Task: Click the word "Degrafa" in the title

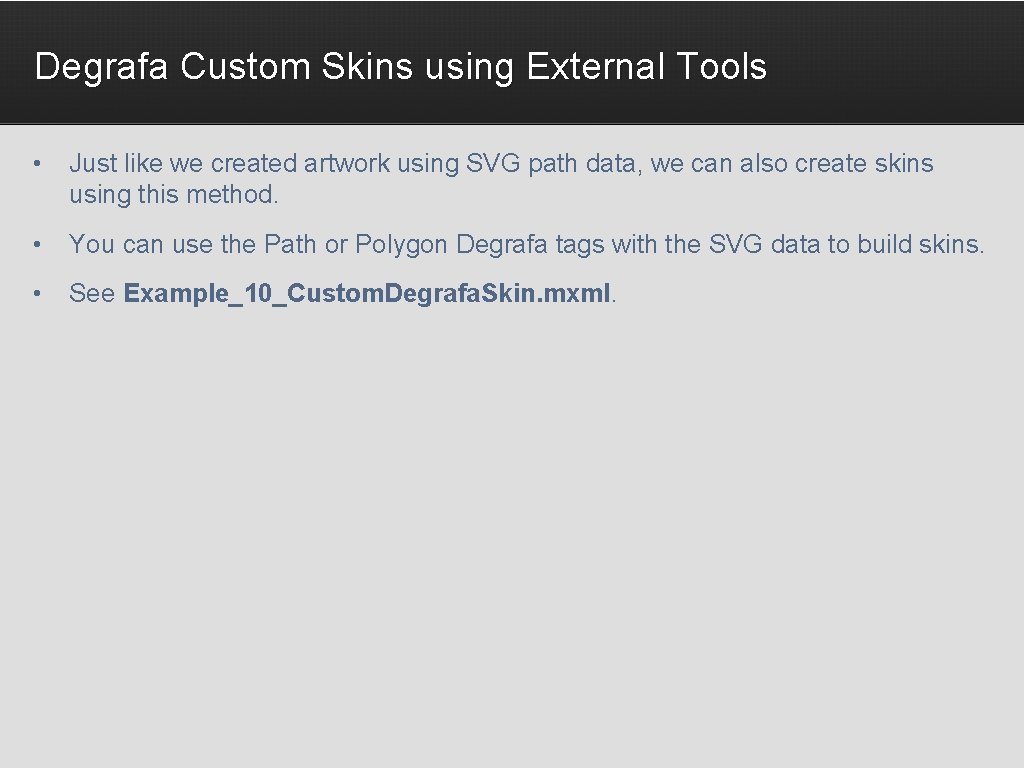Action: point(101,67)
